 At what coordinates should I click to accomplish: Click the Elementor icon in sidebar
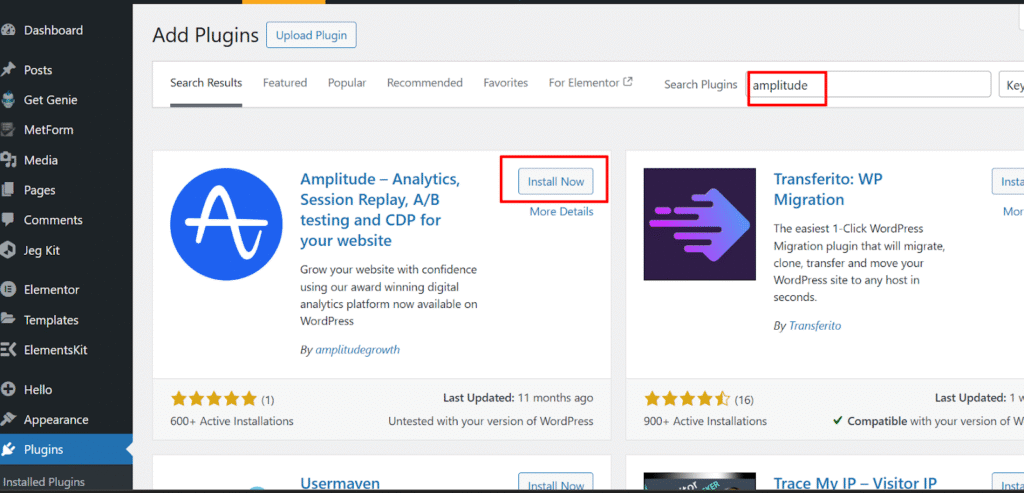click(8, 290)
